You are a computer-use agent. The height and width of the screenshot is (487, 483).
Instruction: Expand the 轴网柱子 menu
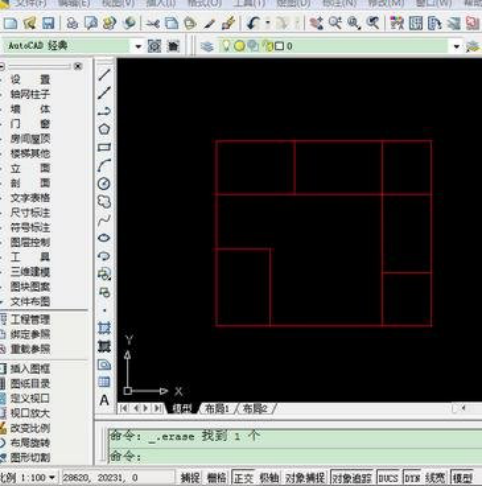coord(30,94)
